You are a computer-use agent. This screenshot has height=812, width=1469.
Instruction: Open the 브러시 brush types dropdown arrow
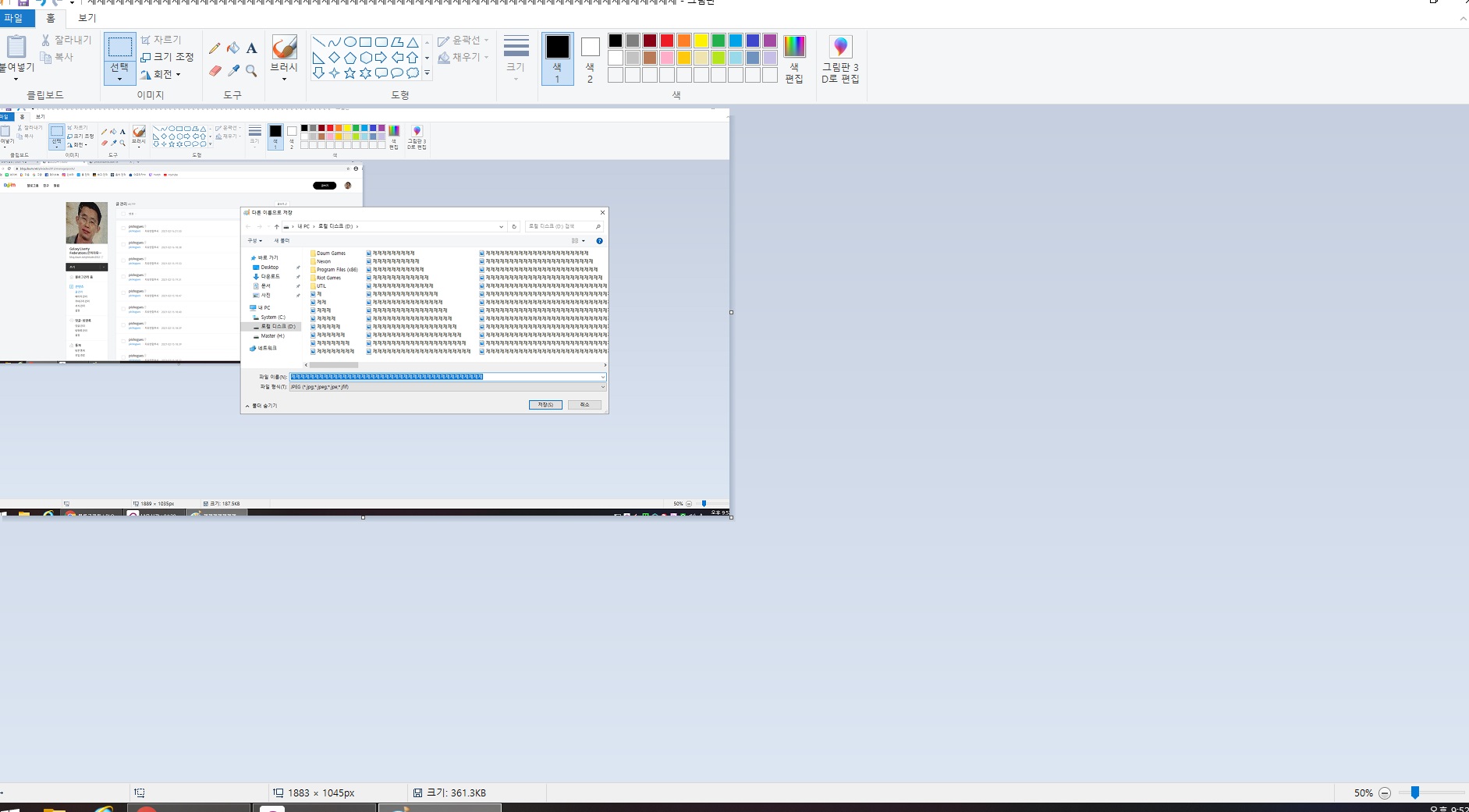[284, 79]
